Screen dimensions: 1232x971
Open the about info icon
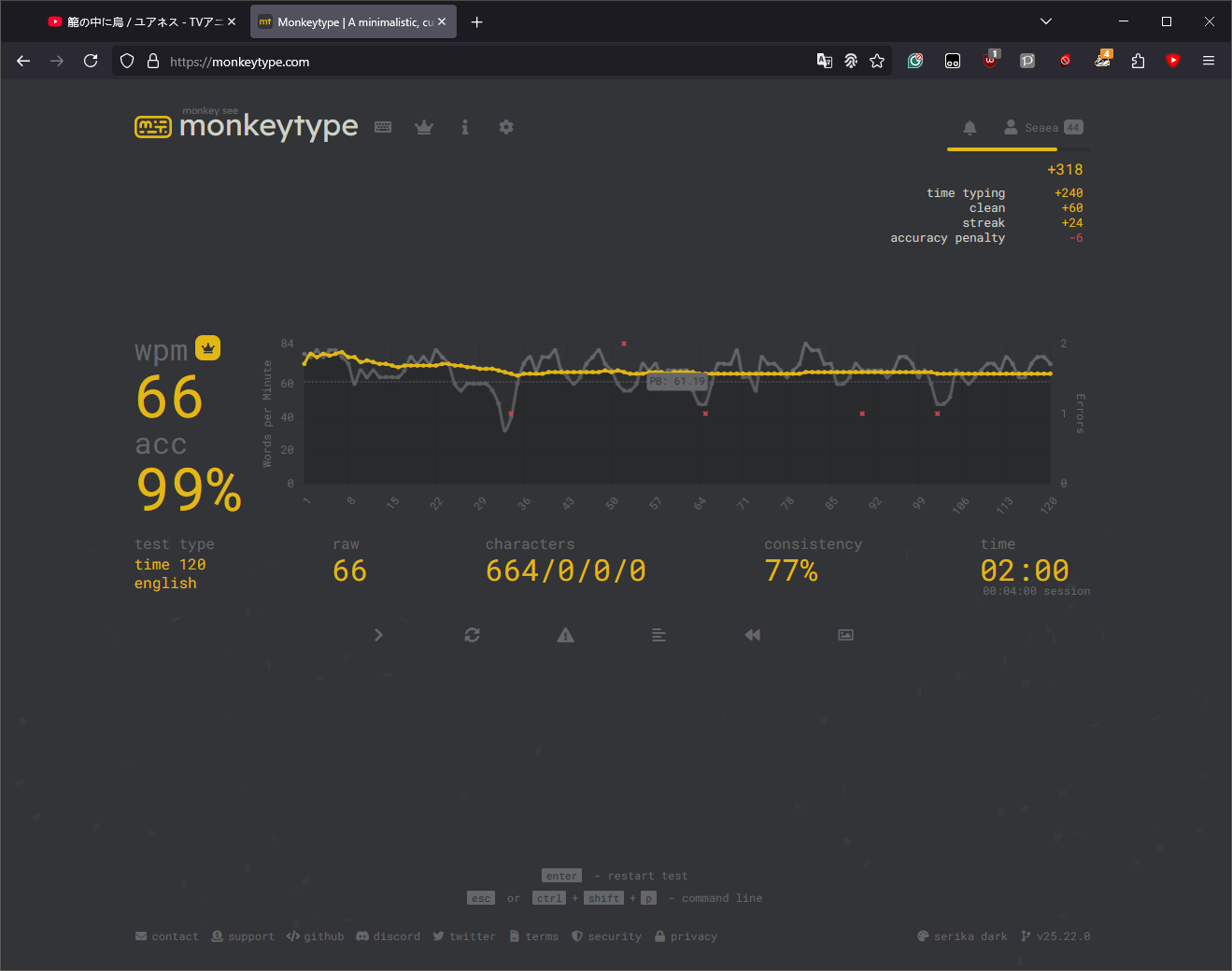click(465, 127)
